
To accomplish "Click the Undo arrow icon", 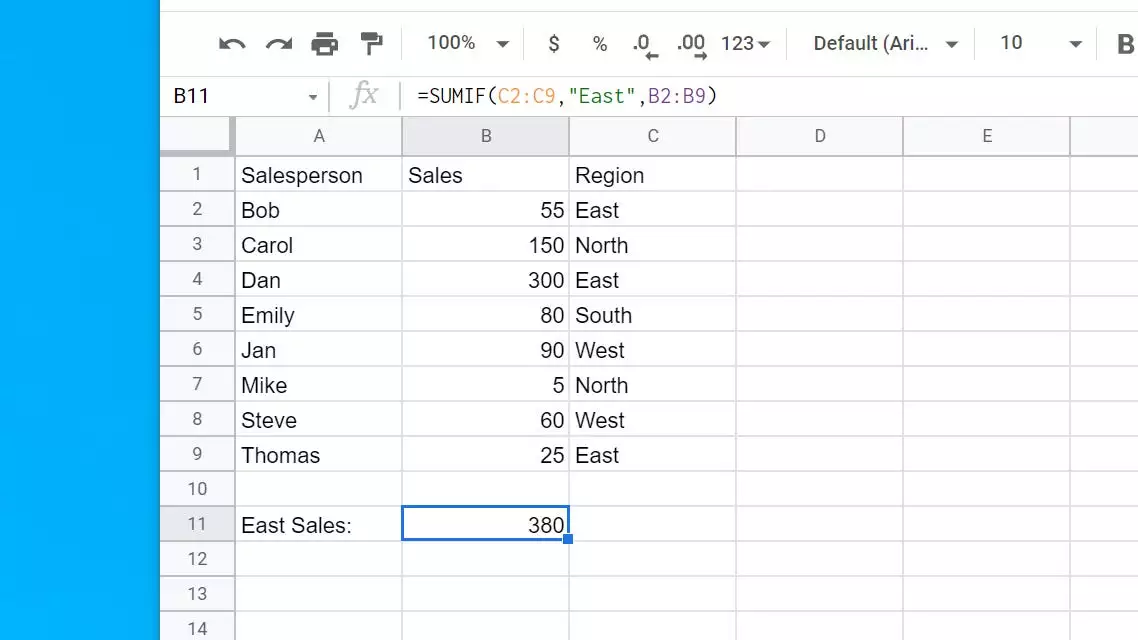I will pos(232,44).
